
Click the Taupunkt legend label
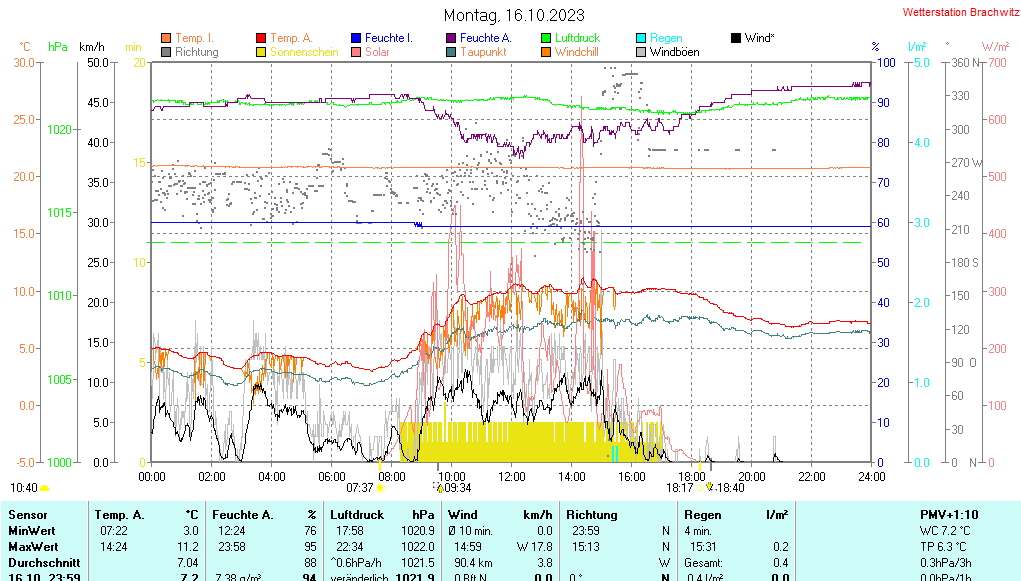[483, 52]
